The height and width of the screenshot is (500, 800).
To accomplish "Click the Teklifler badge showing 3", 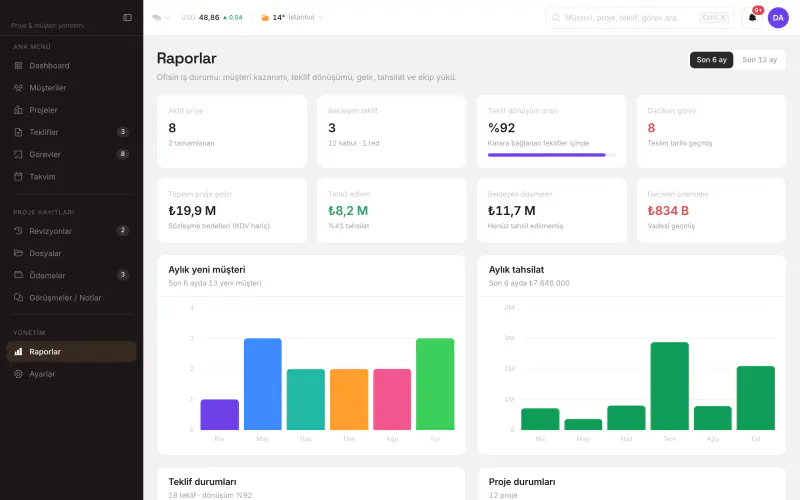I will [x=122, y=132].
